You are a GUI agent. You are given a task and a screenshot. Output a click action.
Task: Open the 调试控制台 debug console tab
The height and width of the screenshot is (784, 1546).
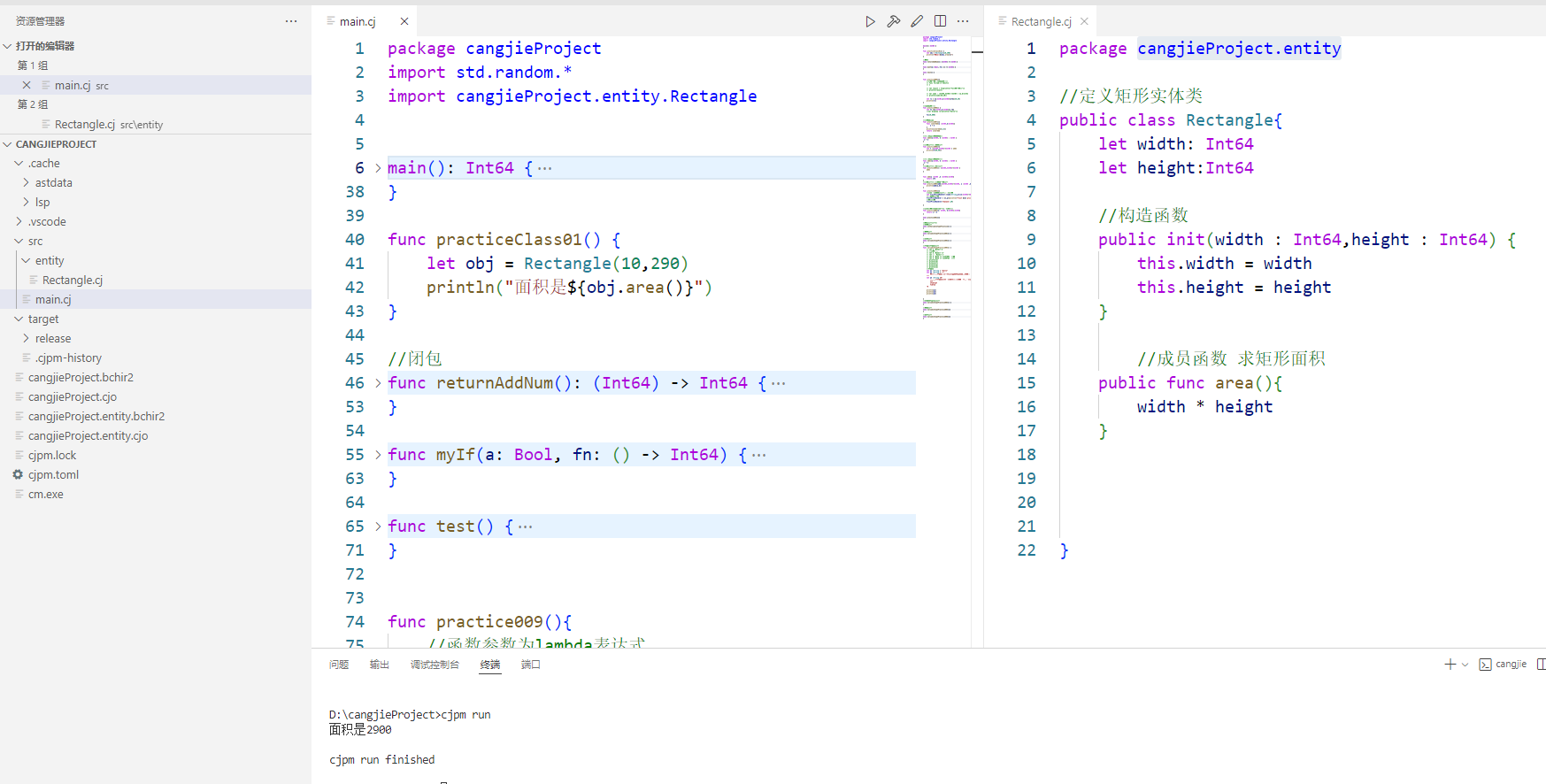(x=435, y=665)
